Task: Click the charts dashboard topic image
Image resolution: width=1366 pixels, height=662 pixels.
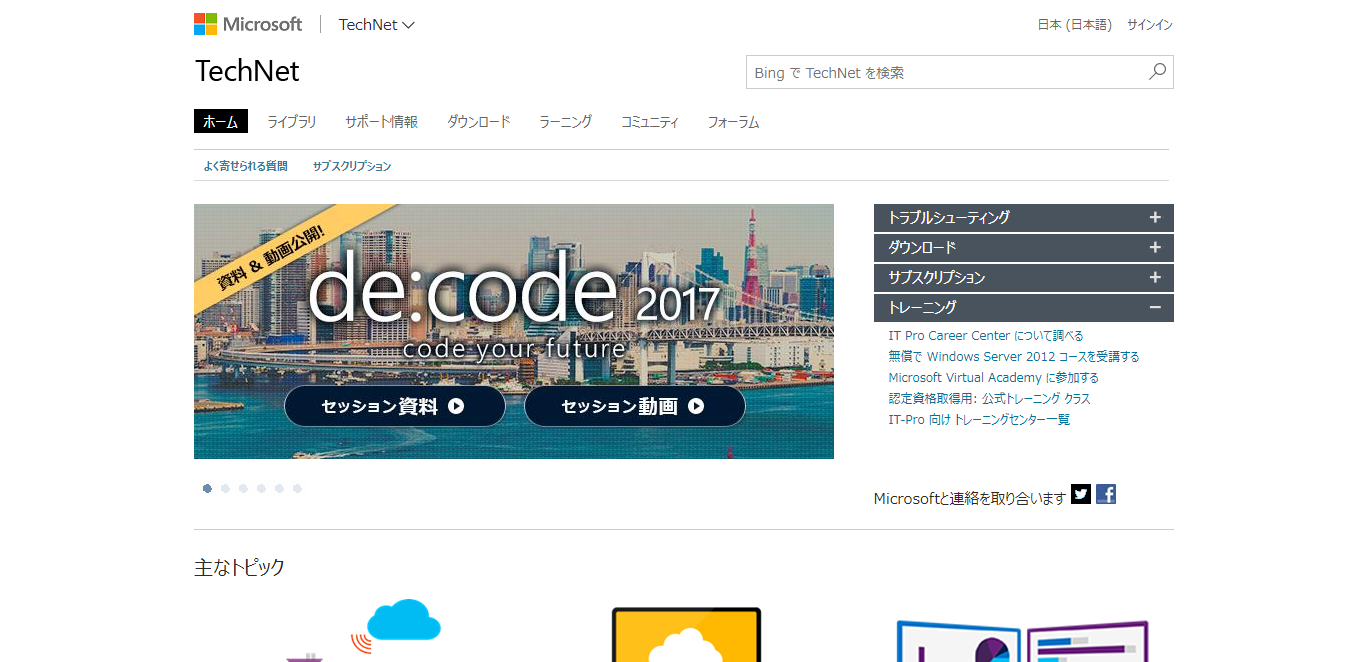Action: click(1022, 640)
